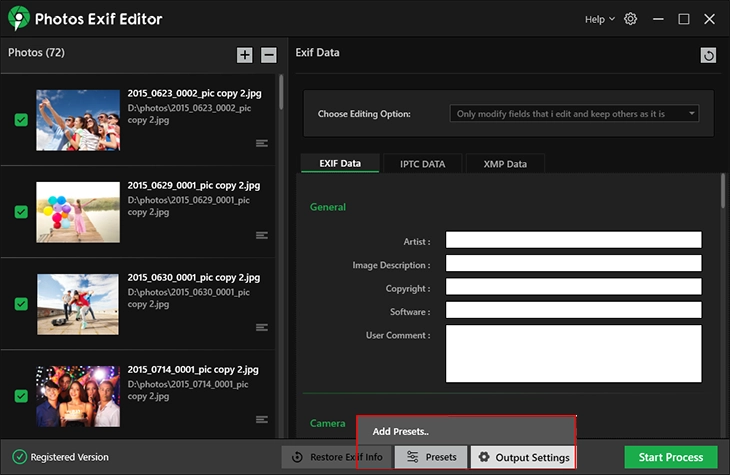The width and height of the screenshot is (730, 475).
Task: Click the Photos Exif Editor logo icon
Action: click(x=17, y=19)
